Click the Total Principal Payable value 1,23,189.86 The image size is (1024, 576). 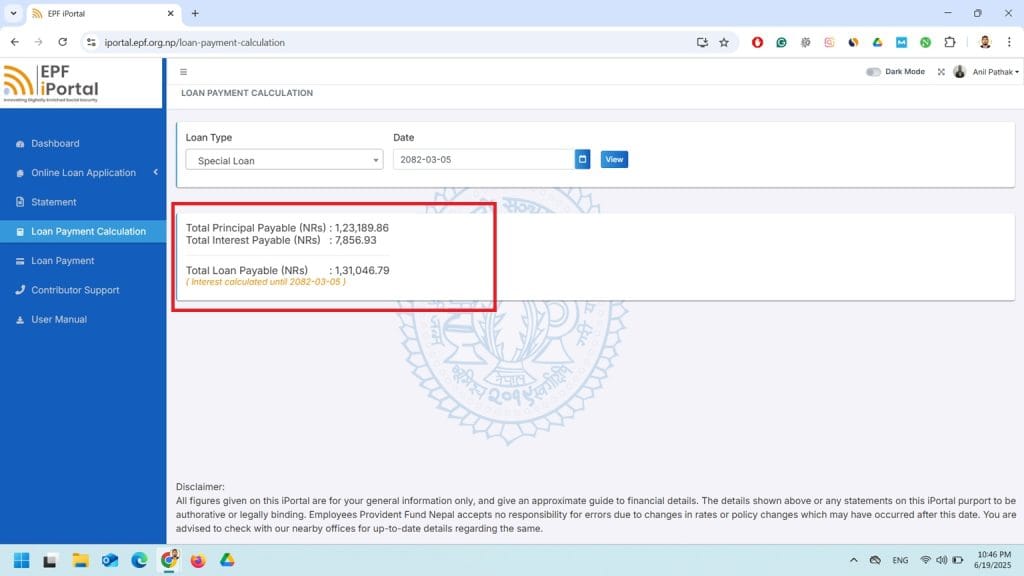tap(361, 228)
